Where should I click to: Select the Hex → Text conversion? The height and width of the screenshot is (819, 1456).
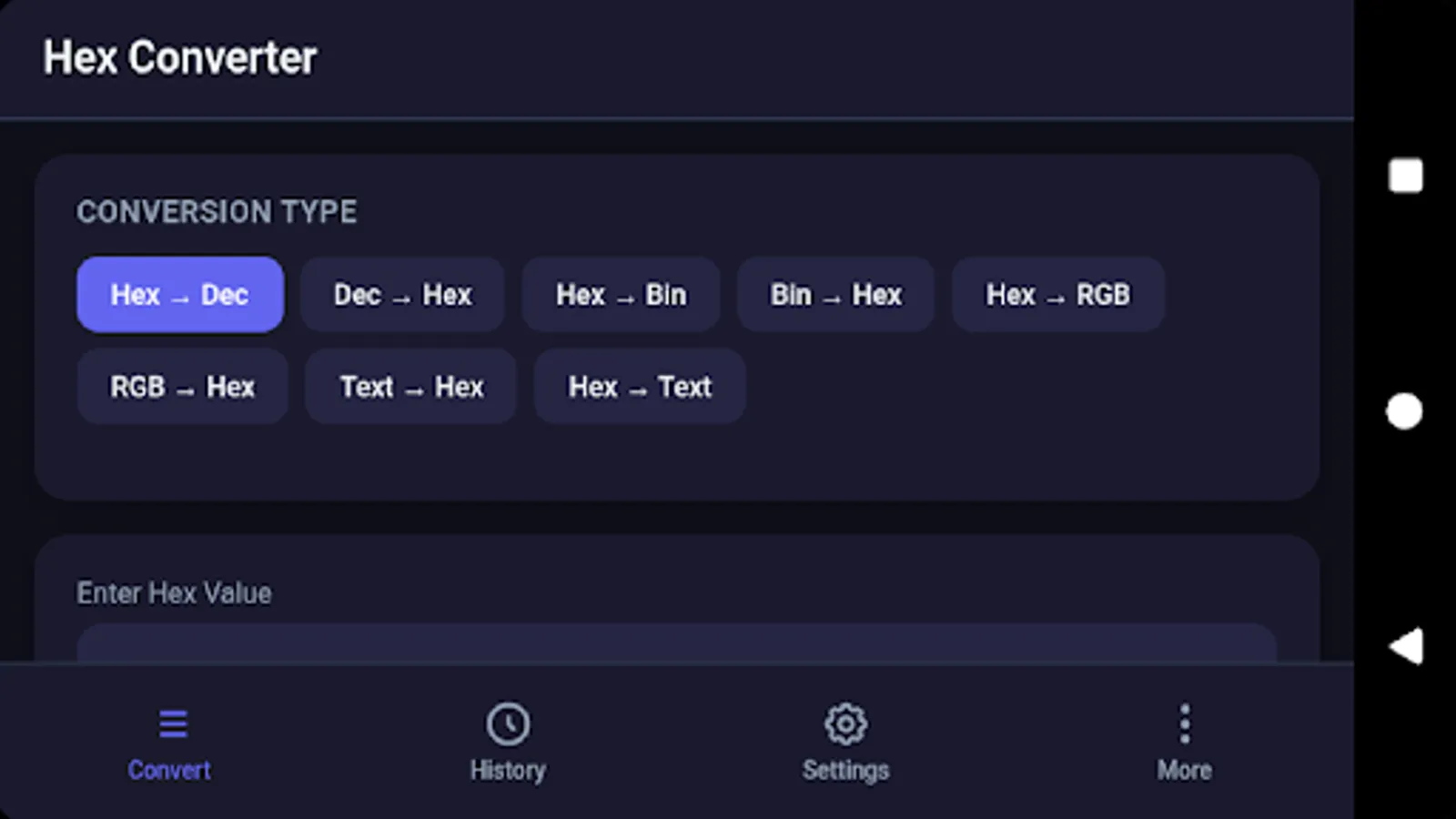pos(640,386)
